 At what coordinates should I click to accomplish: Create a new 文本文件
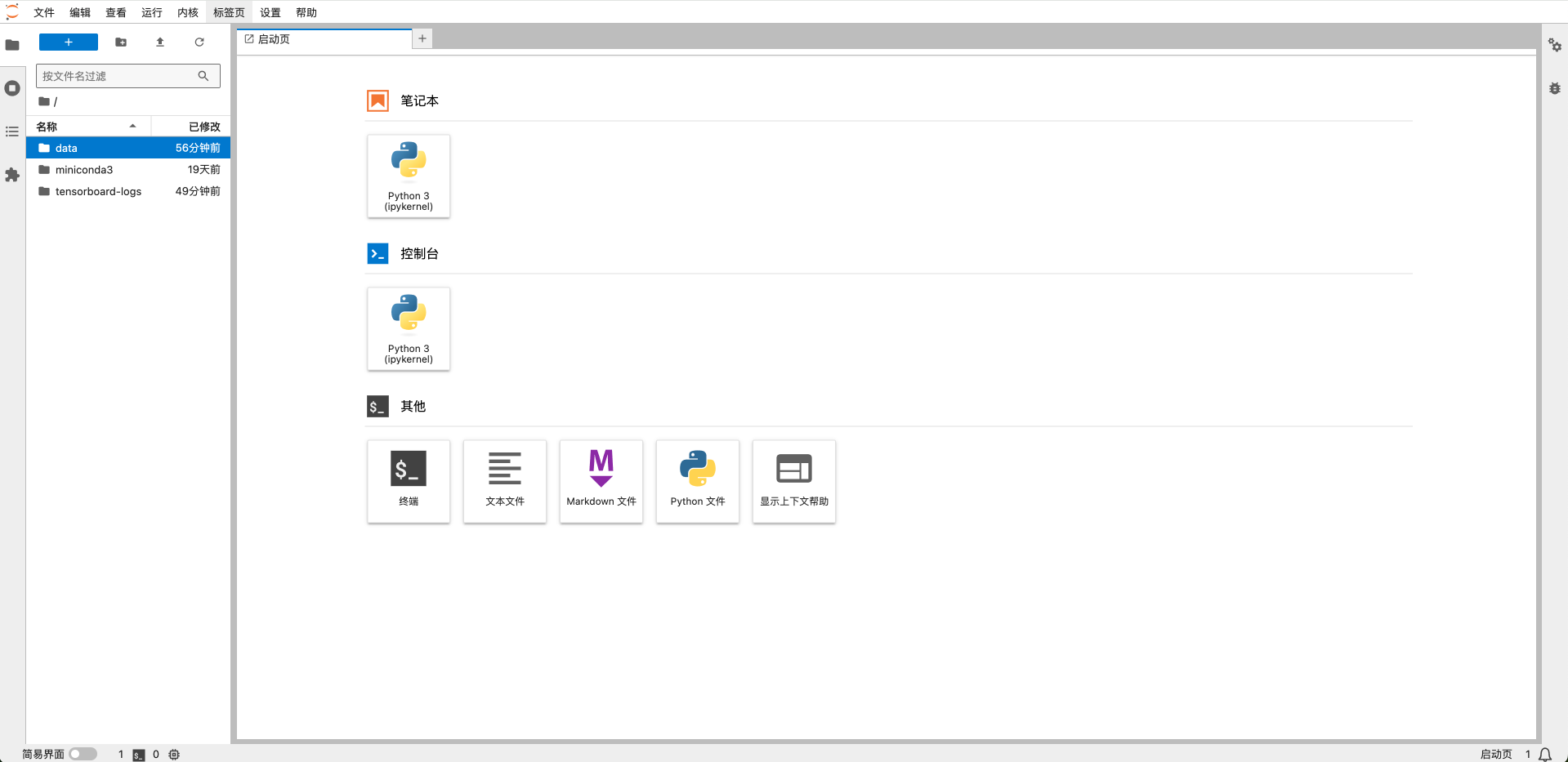tap(505, 481)
